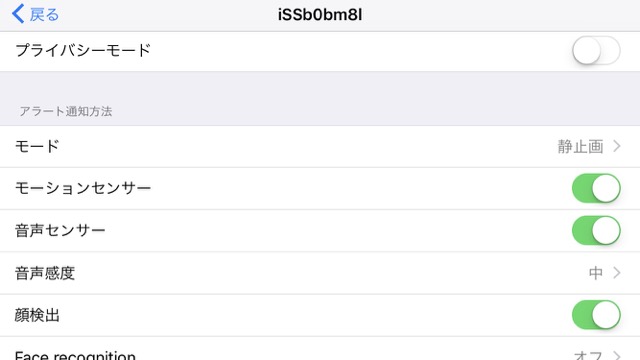Viewport: 640px width, 360px height.
Task: Tap the アラート通知方法 section header
Action: pos(66,111)
